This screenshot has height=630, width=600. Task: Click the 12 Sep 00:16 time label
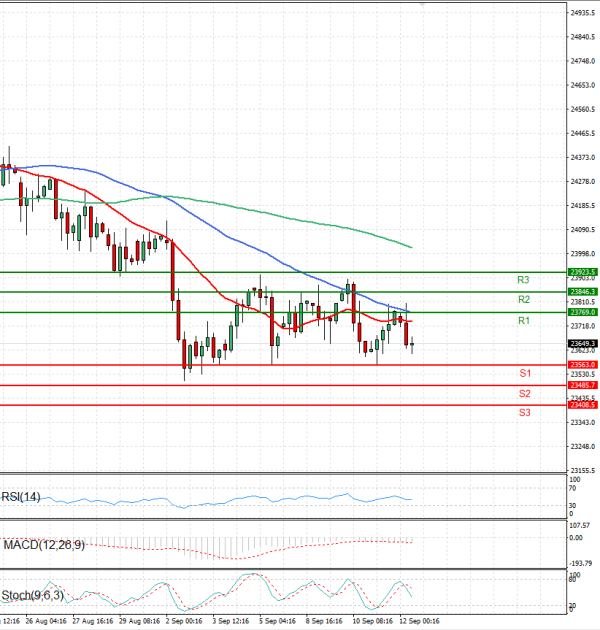[419, 621]
